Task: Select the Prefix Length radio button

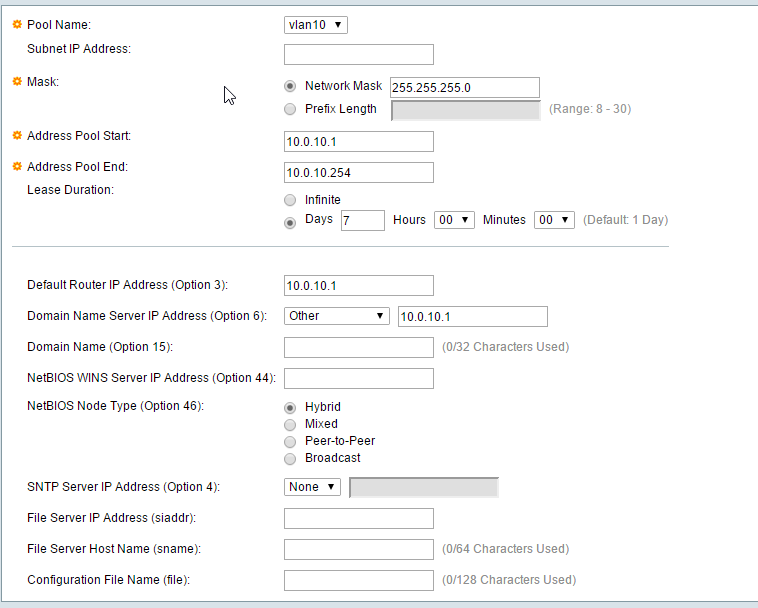Action: 290,109
